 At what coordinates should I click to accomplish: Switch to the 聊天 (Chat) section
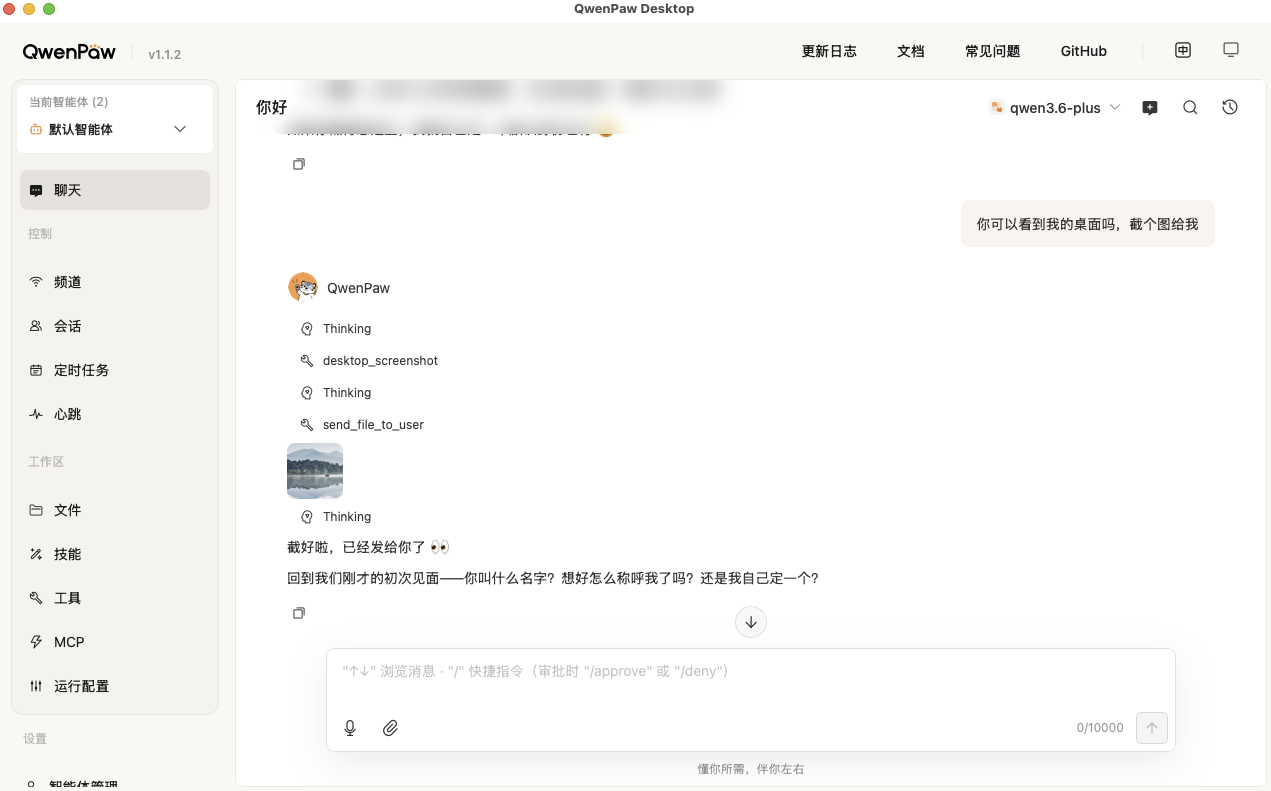coord(67,189)
